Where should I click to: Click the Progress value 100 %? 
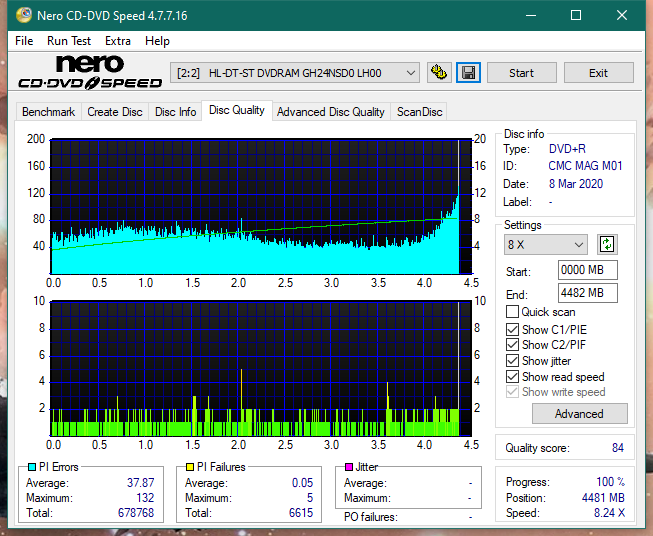coord(611,482)
